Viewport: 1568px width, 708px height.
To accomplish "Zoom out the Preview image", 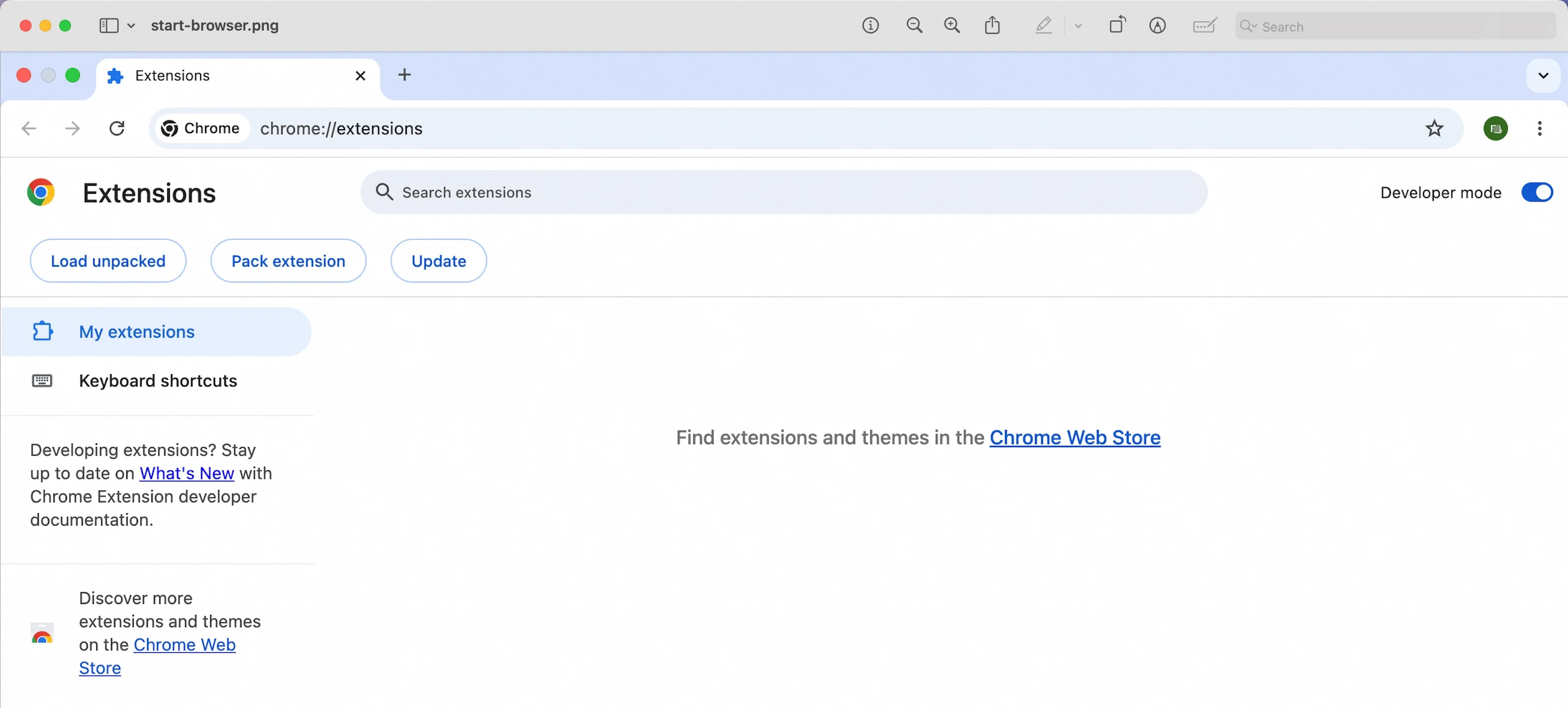I will 914,26.
